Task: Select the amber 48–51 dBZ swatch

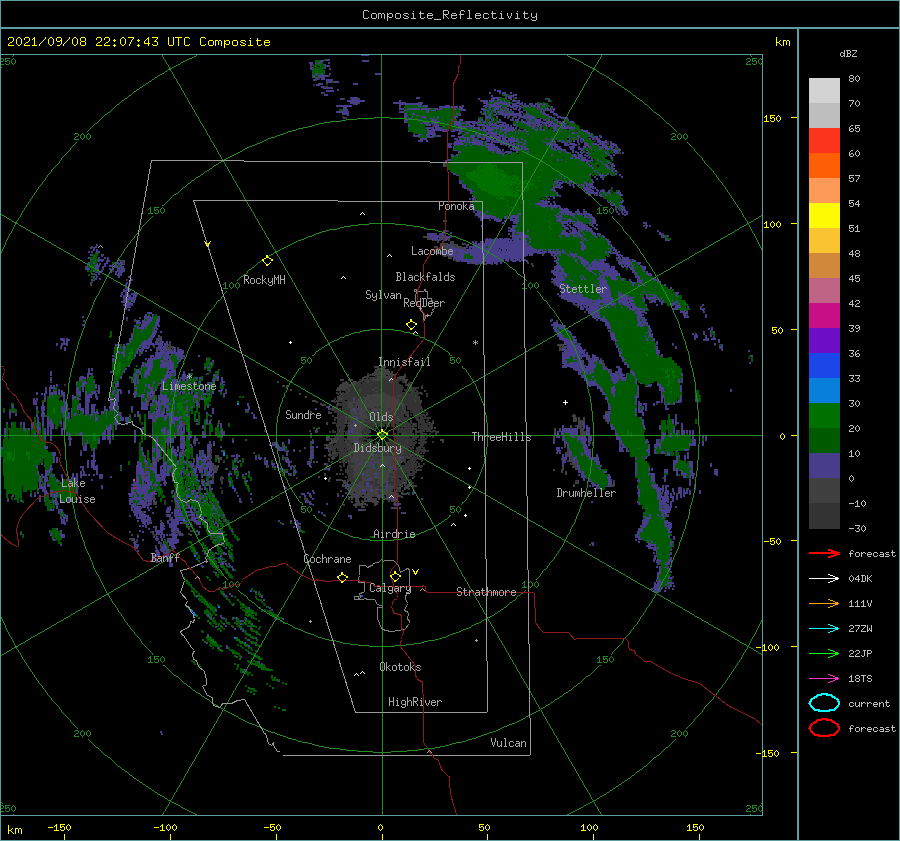Action: pos(824,241)
